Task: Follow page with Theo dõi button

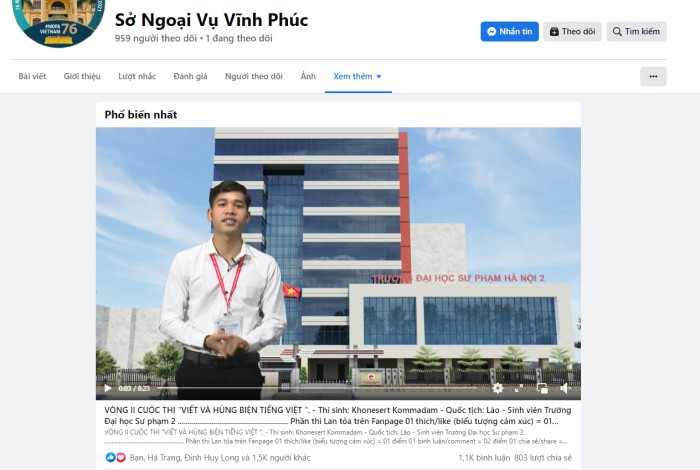Action: (x=572, y=32)
